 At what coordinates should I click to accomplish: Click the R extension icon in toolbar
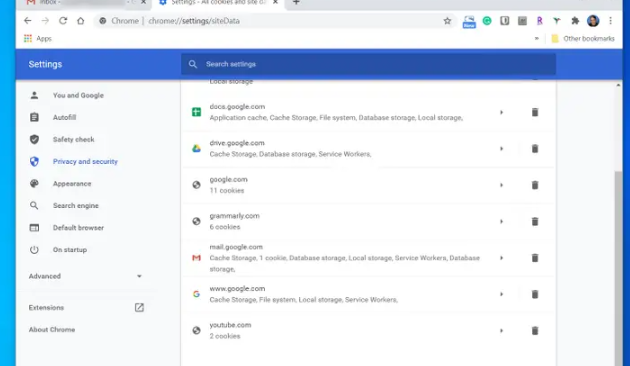click(x=540, y=21)
